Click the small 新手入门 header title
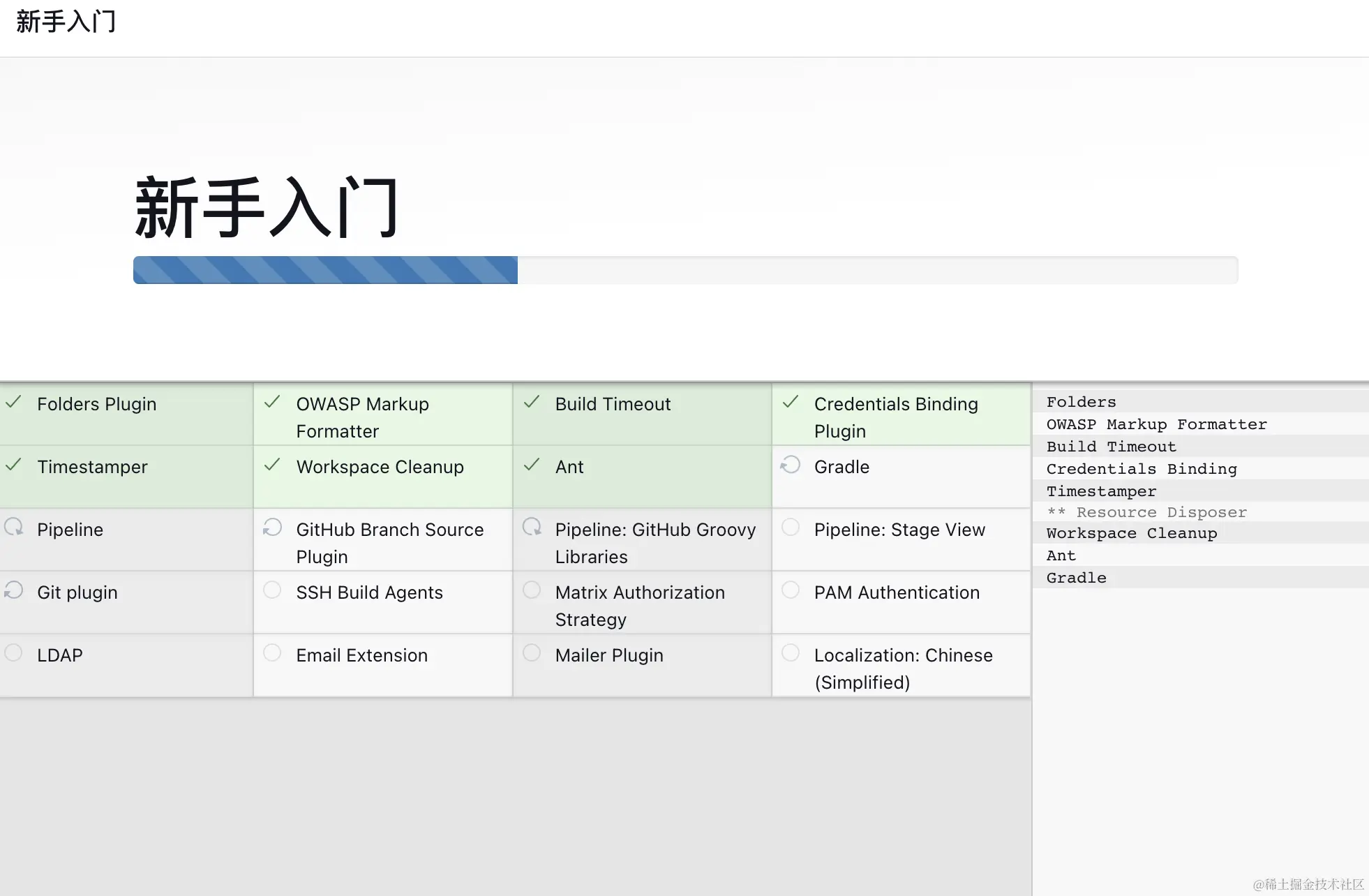1369x896 pixels. 66,22
